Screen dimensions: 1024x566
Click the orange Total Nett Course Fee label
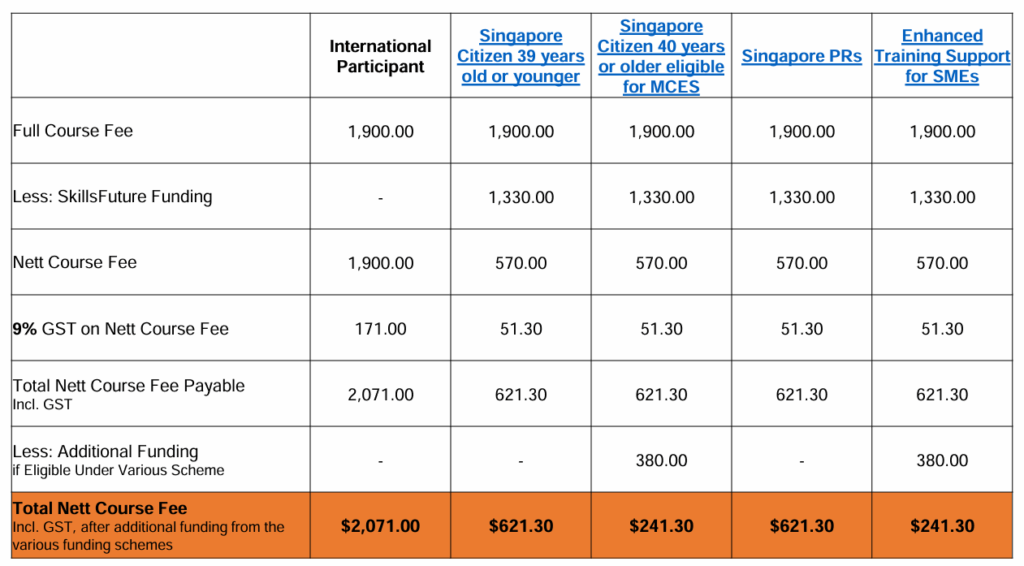[x=100, y=509]
